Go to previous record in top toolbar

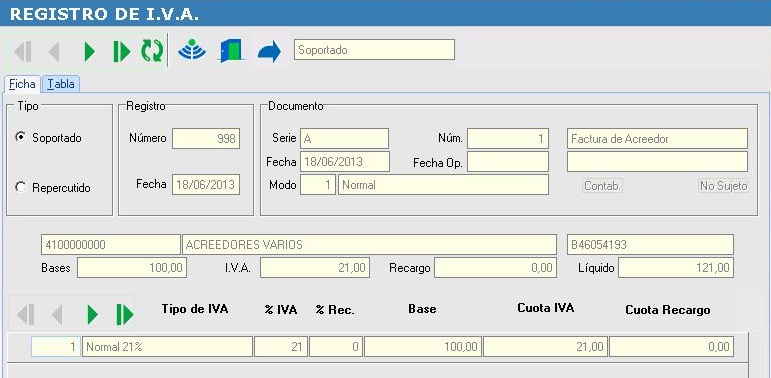coord(54,51)
